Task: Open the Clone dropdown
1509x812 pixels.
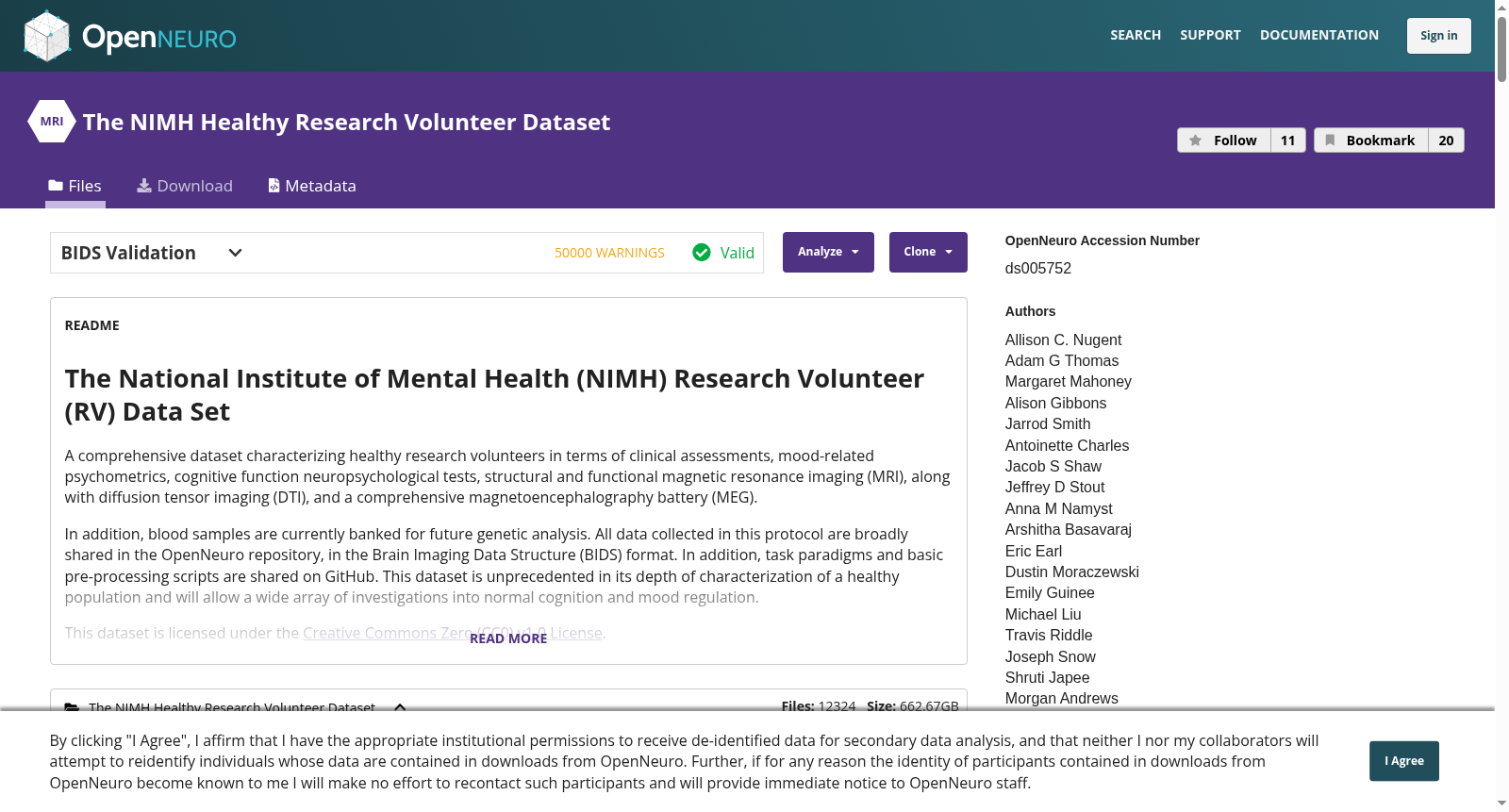Action: click(x=928, y=252)
